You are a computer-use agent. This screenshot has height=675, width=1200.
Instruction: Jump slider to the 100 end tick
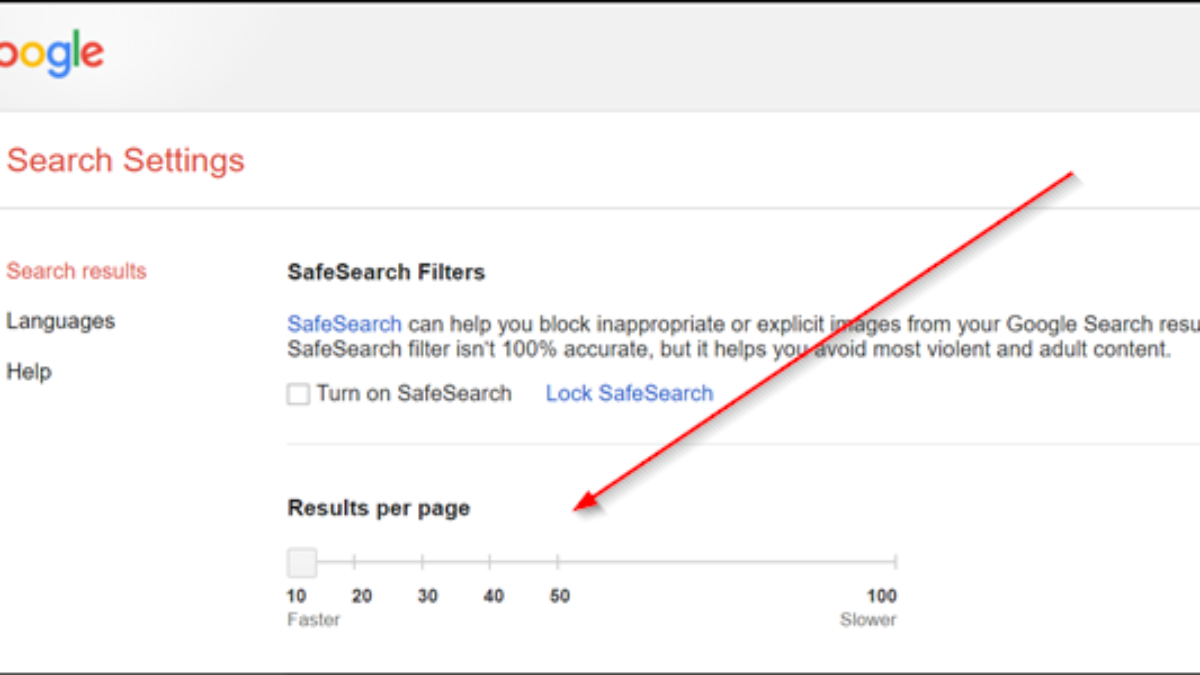[895, 563]
